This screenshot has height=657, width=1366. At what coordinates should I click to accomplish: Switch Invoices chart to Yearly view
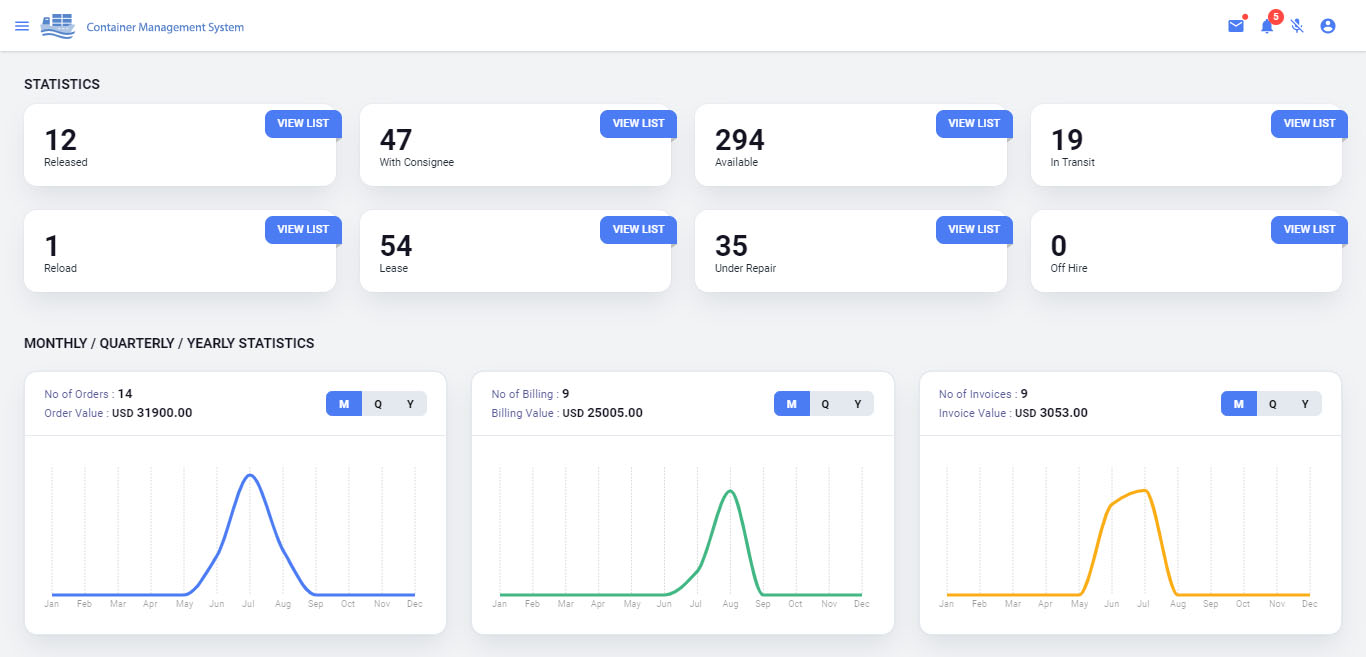(1305, 404)
